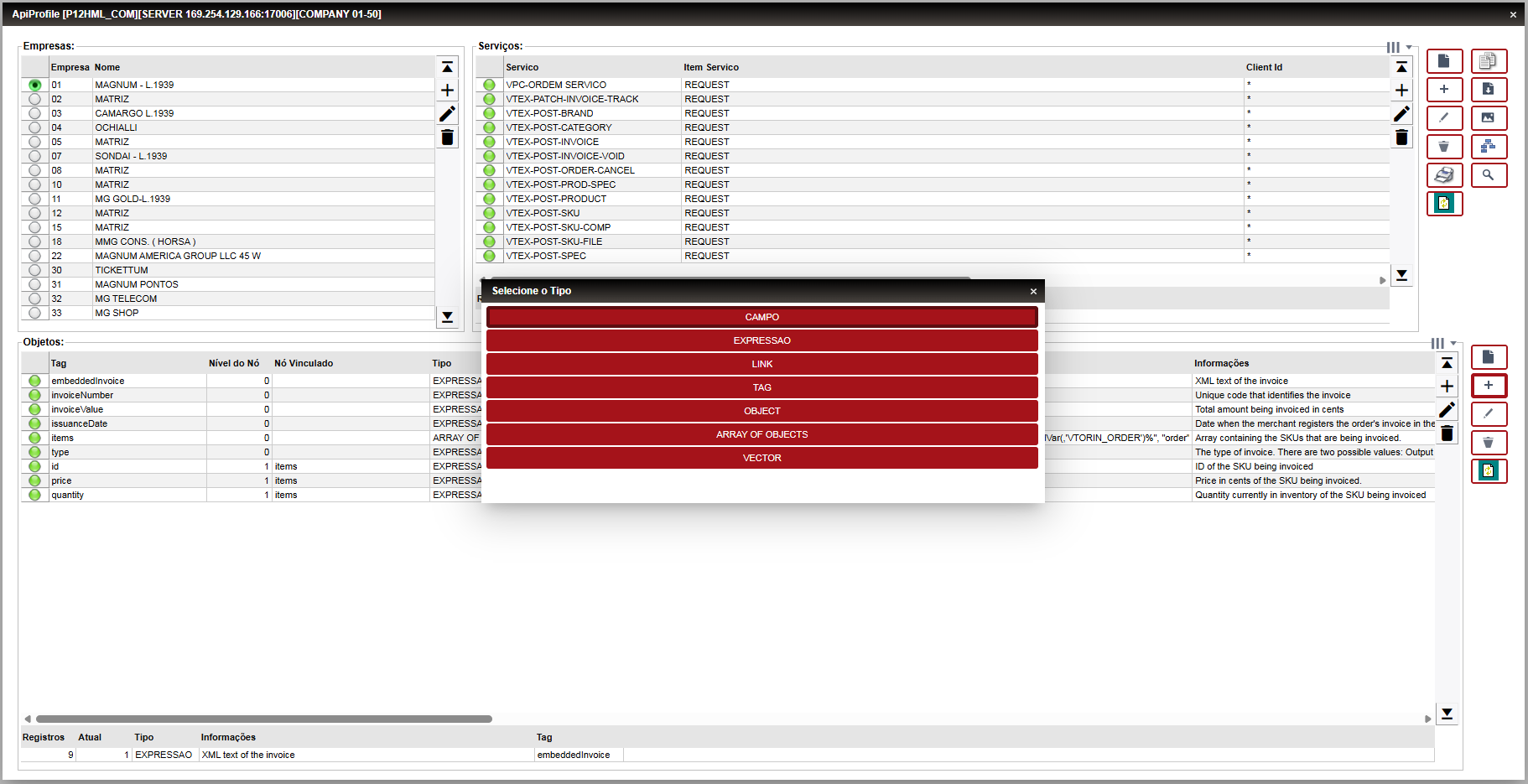Go to top of Serviços list
Viewport: 1528px width, 784px height.
pyautogui.click(x=1401, y=67)
